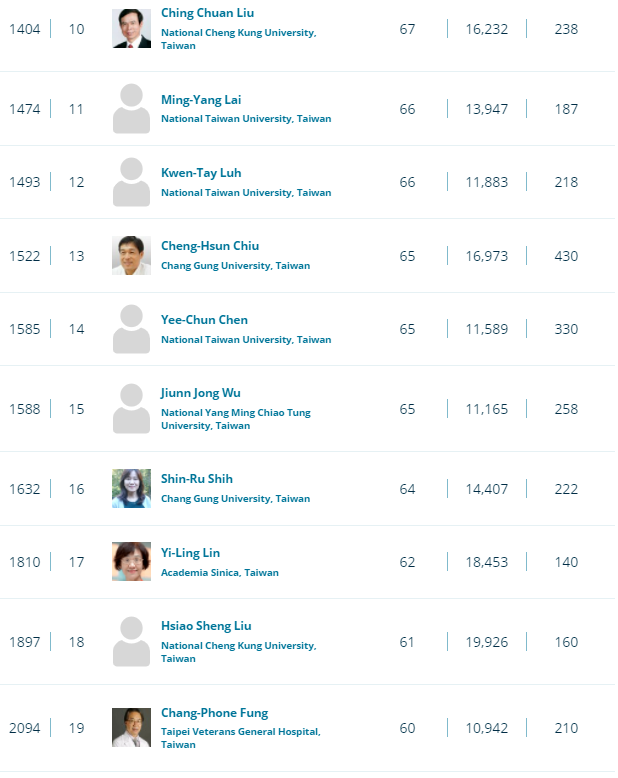
Task: Click Kwen-Tay Luh's placeholder avatar icon
Action: [x=131, y=182]
